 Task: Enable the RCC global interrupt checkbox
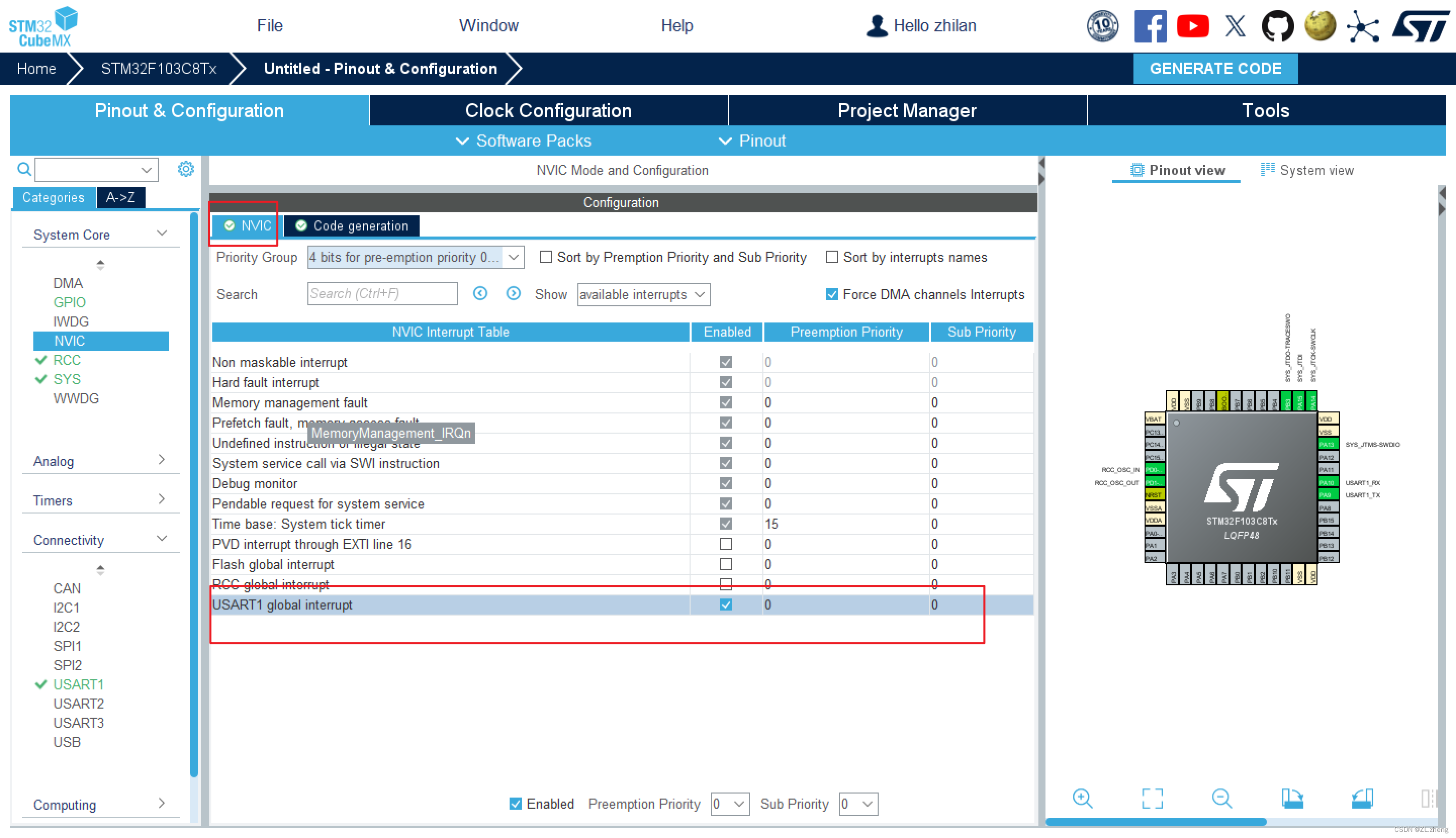click(725, 584)
